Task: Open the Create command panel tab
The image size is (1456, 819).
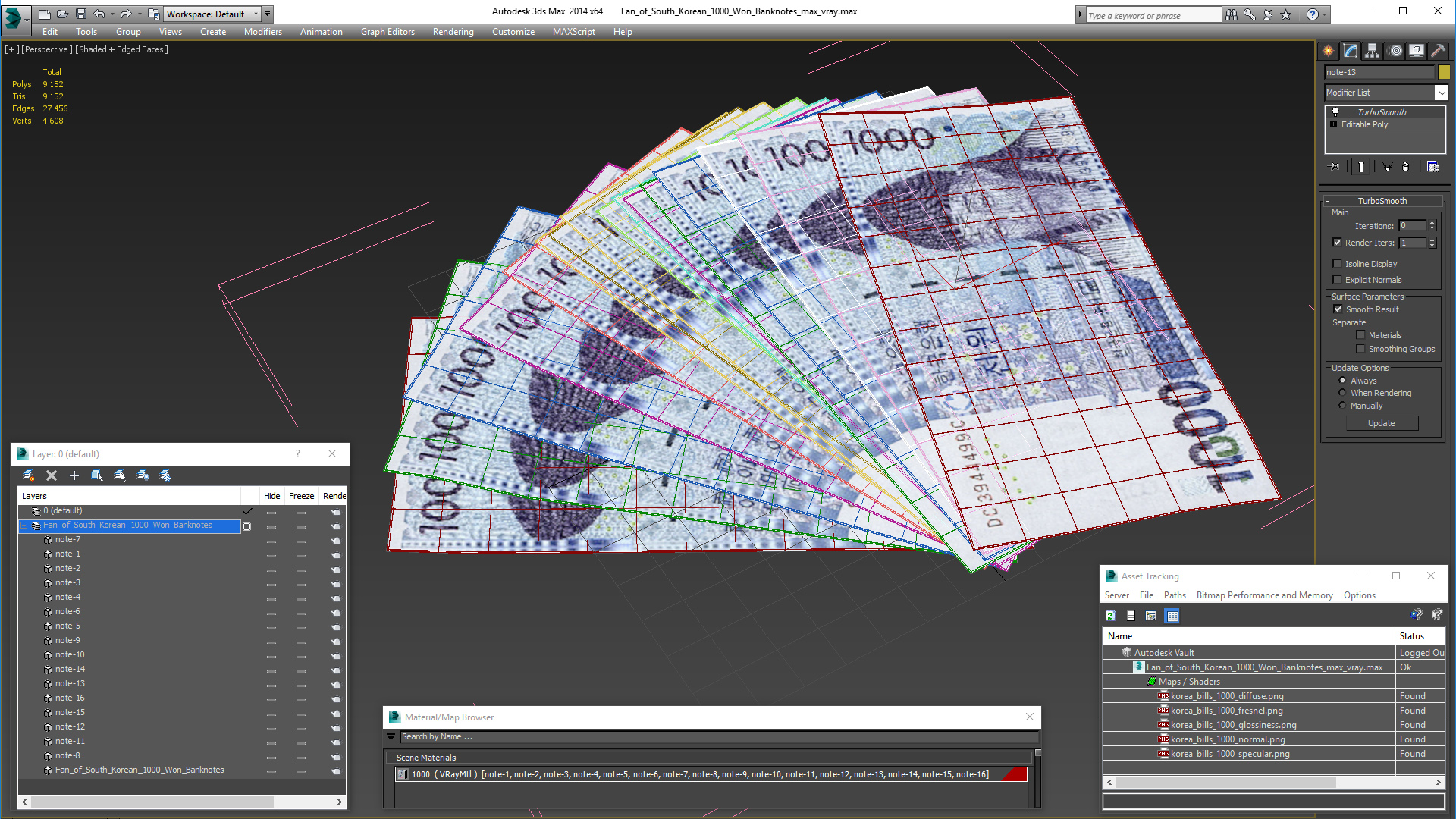Action: coord(1329,51)
